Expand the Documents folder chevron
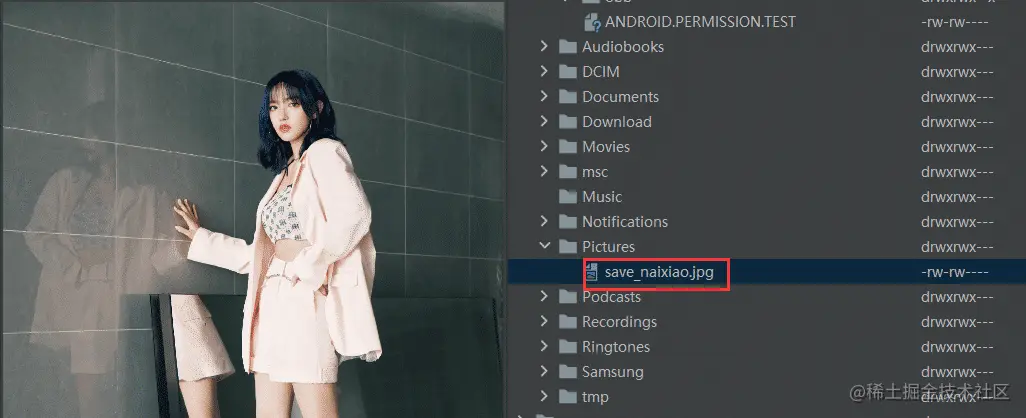 (544, 96)
